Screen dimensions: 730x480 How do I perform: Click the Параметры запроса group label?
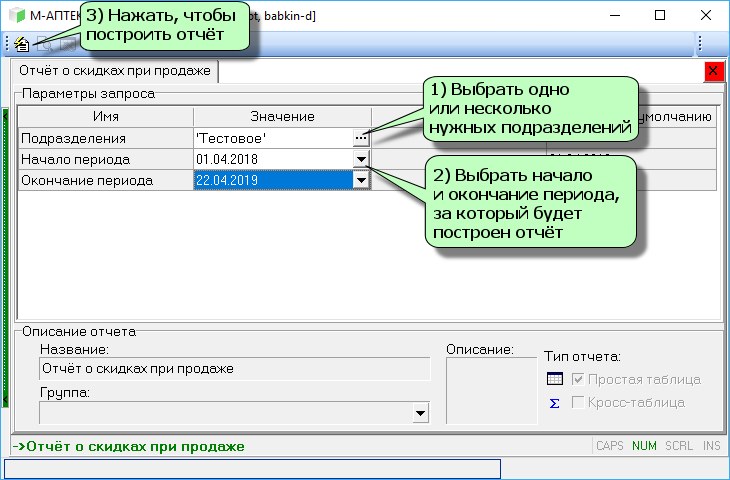coord(88,94)
